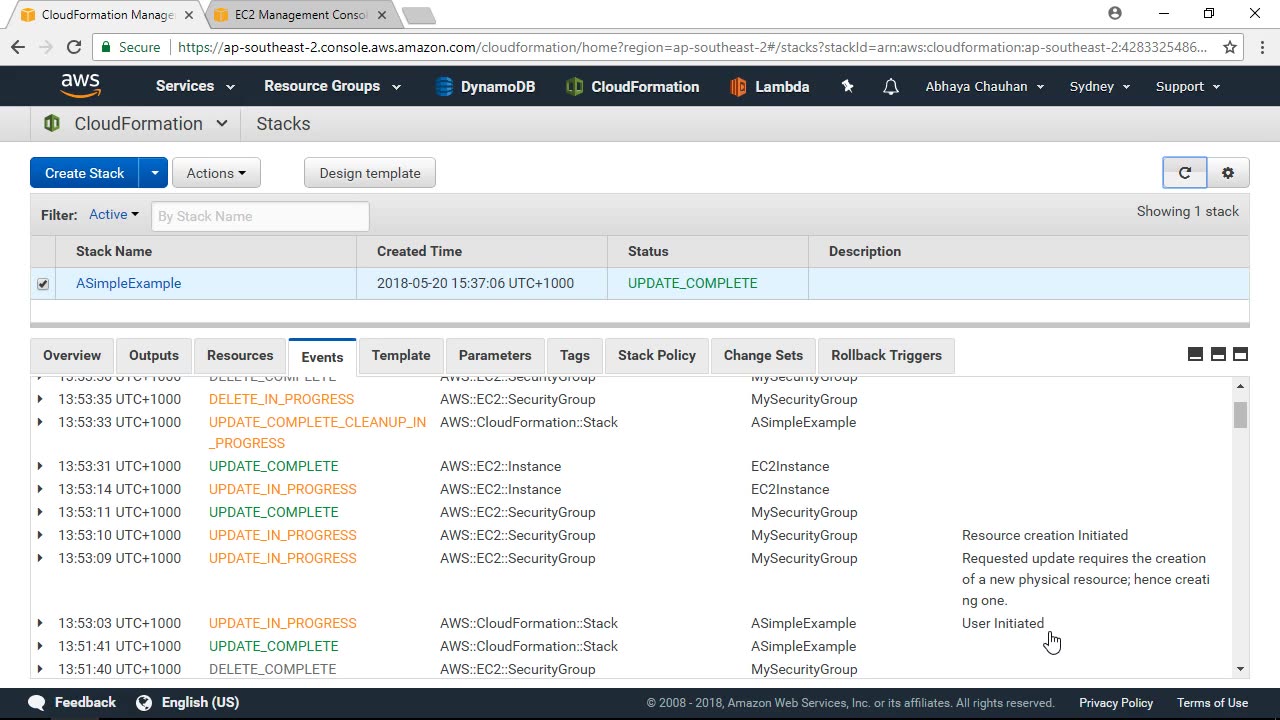Open the Lambda shortcut icon in navbar
Screen dimensions: 1280x720
coord(738,87)
